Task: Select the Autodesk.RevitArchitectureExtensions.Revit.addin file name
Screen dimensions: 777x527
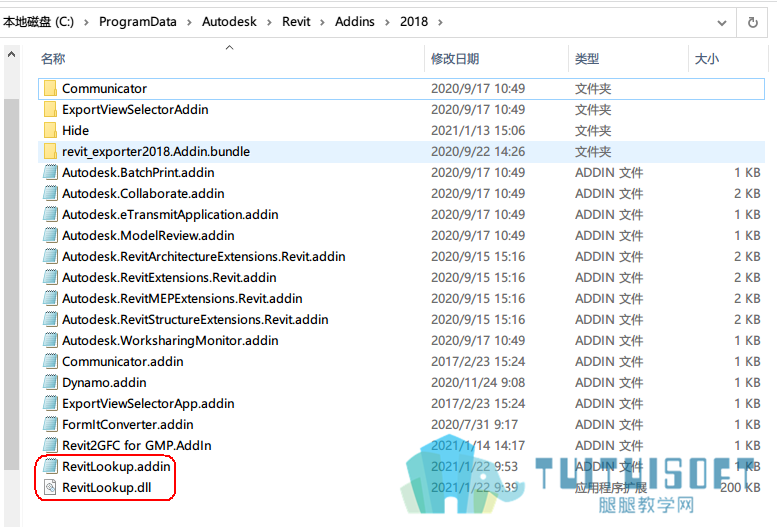Action: [204, 256]
